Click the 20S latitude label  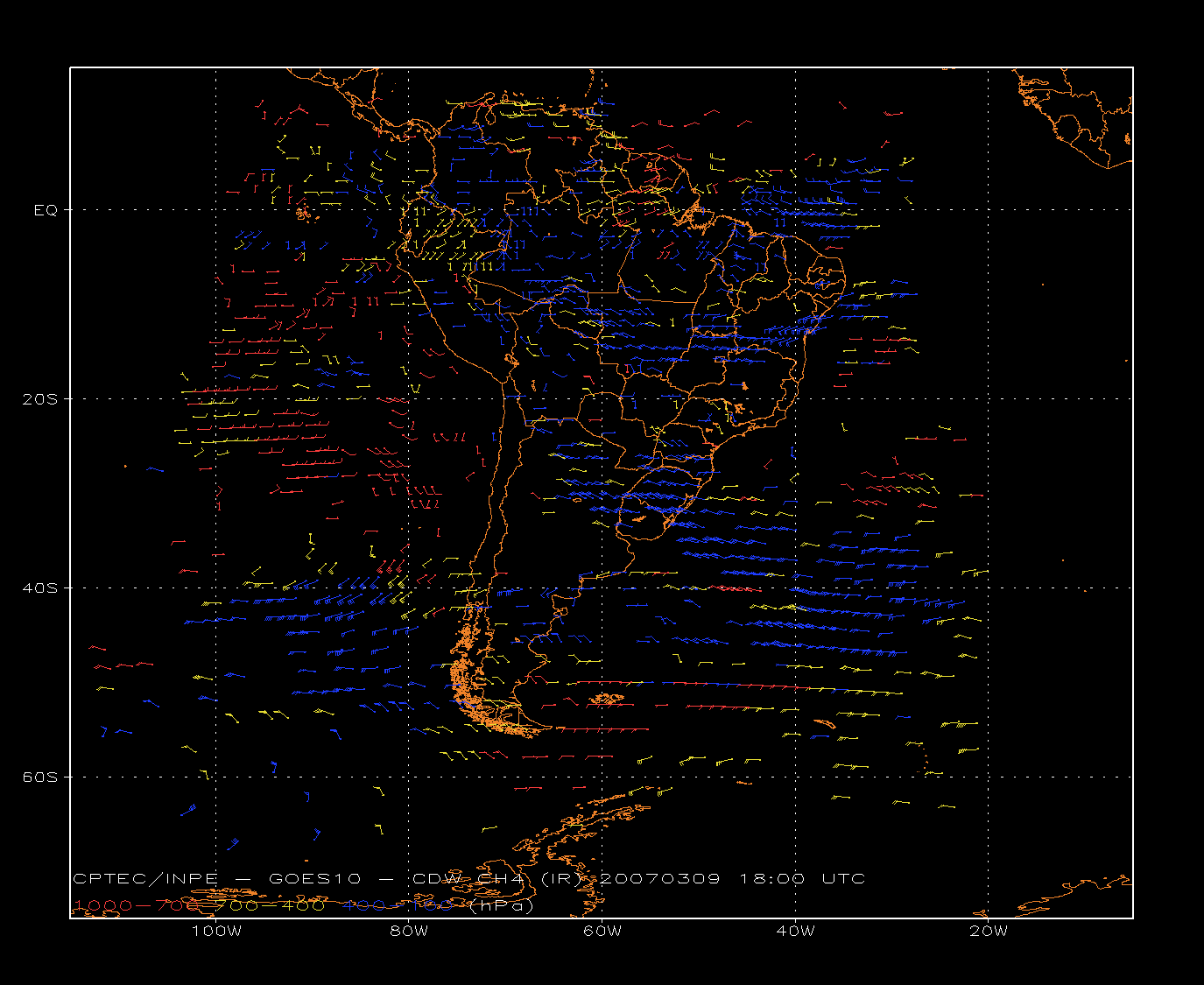click(x=39, y=399)
